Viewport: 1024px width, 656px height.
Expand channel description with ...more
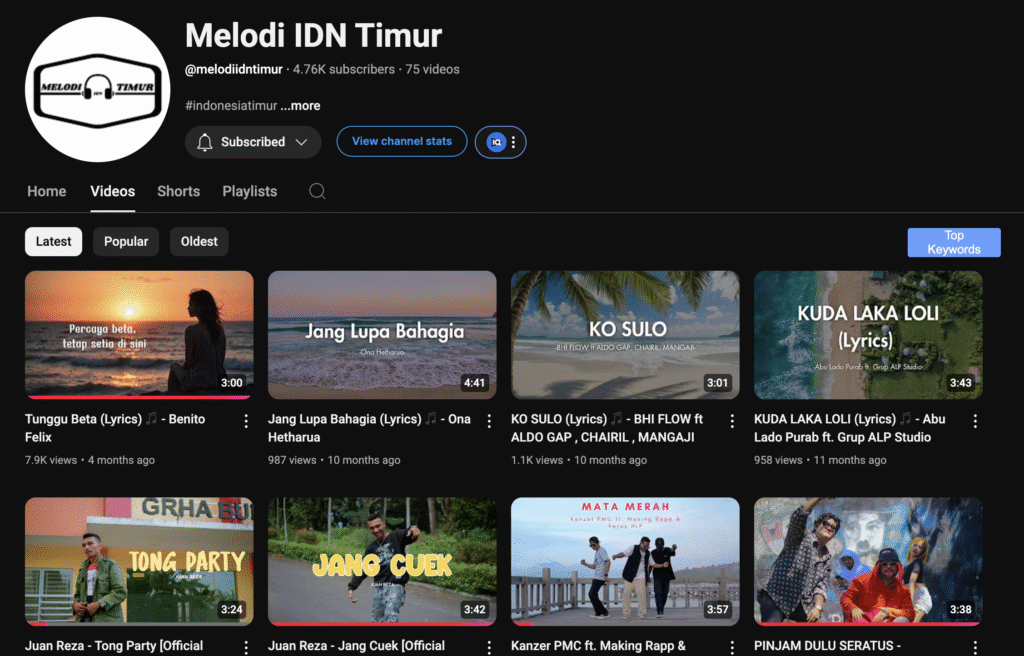tap(300, 106)
